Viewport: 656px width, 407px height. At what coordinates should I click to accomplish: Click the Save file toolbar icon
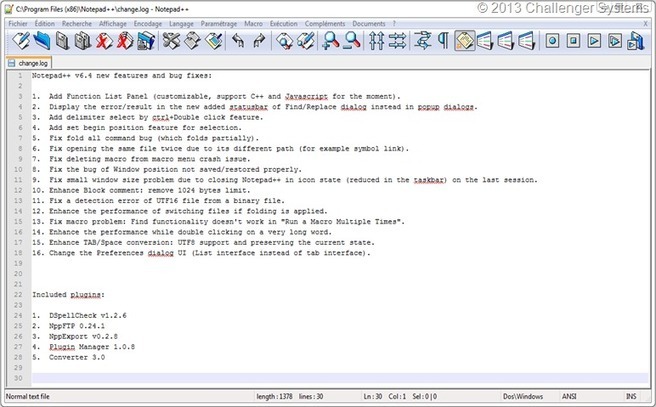[61, 41]
